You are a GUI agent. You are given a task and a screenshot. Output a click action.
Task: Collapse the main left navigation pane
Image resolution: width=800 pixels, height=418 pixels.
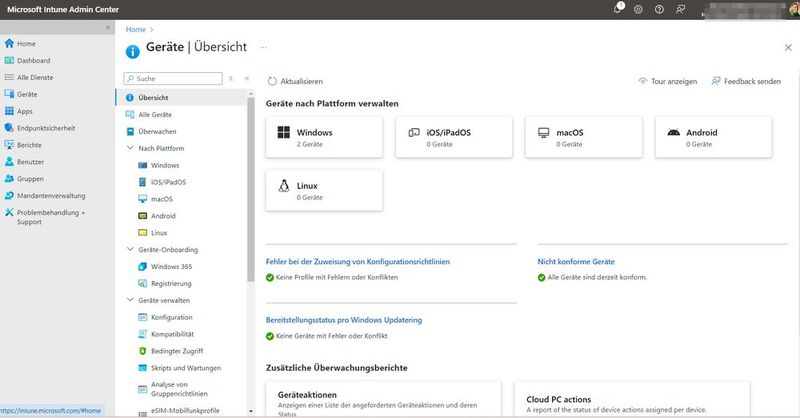108,28
